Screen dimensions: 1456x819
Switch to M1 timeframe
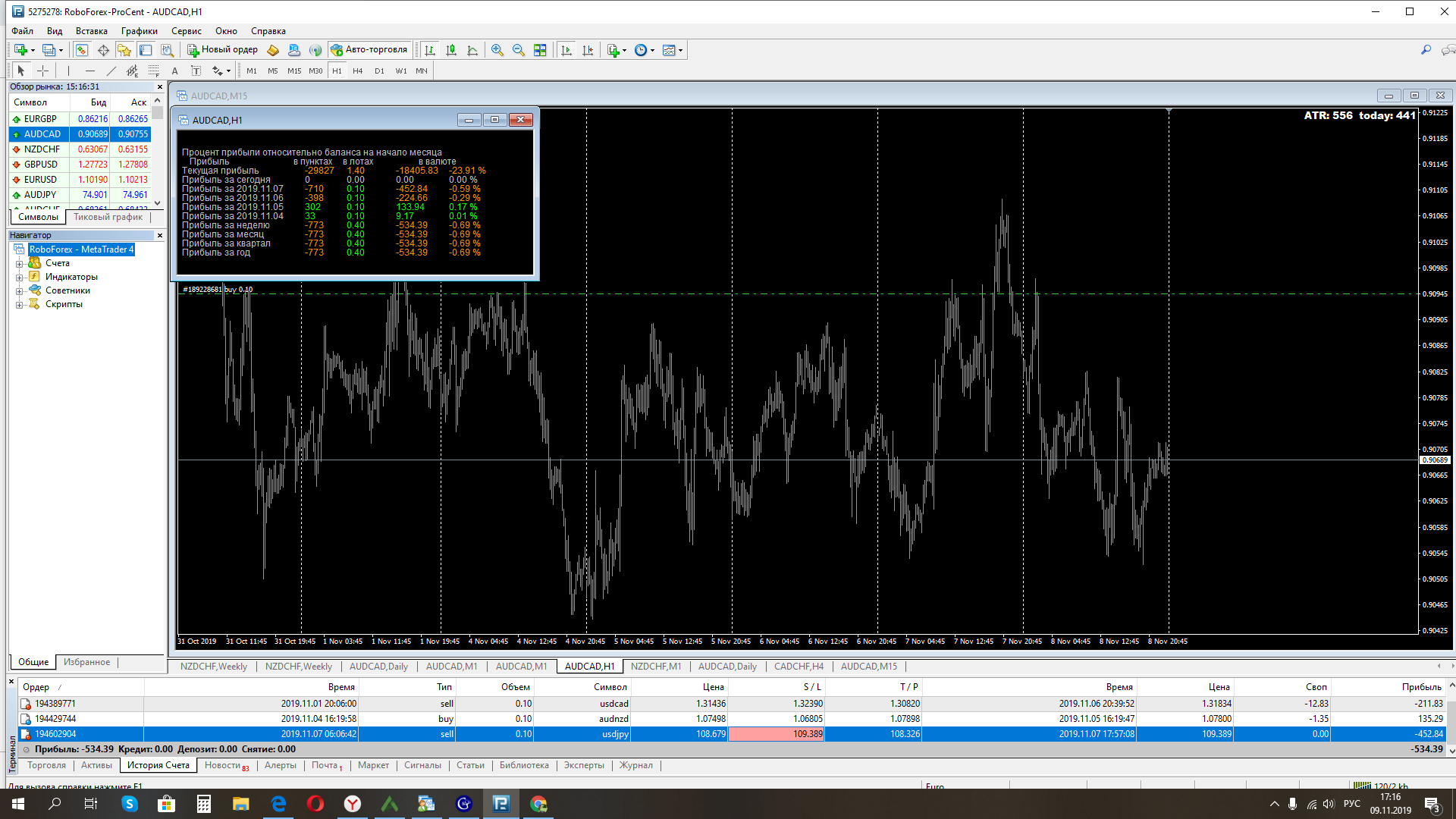(252, 71)
